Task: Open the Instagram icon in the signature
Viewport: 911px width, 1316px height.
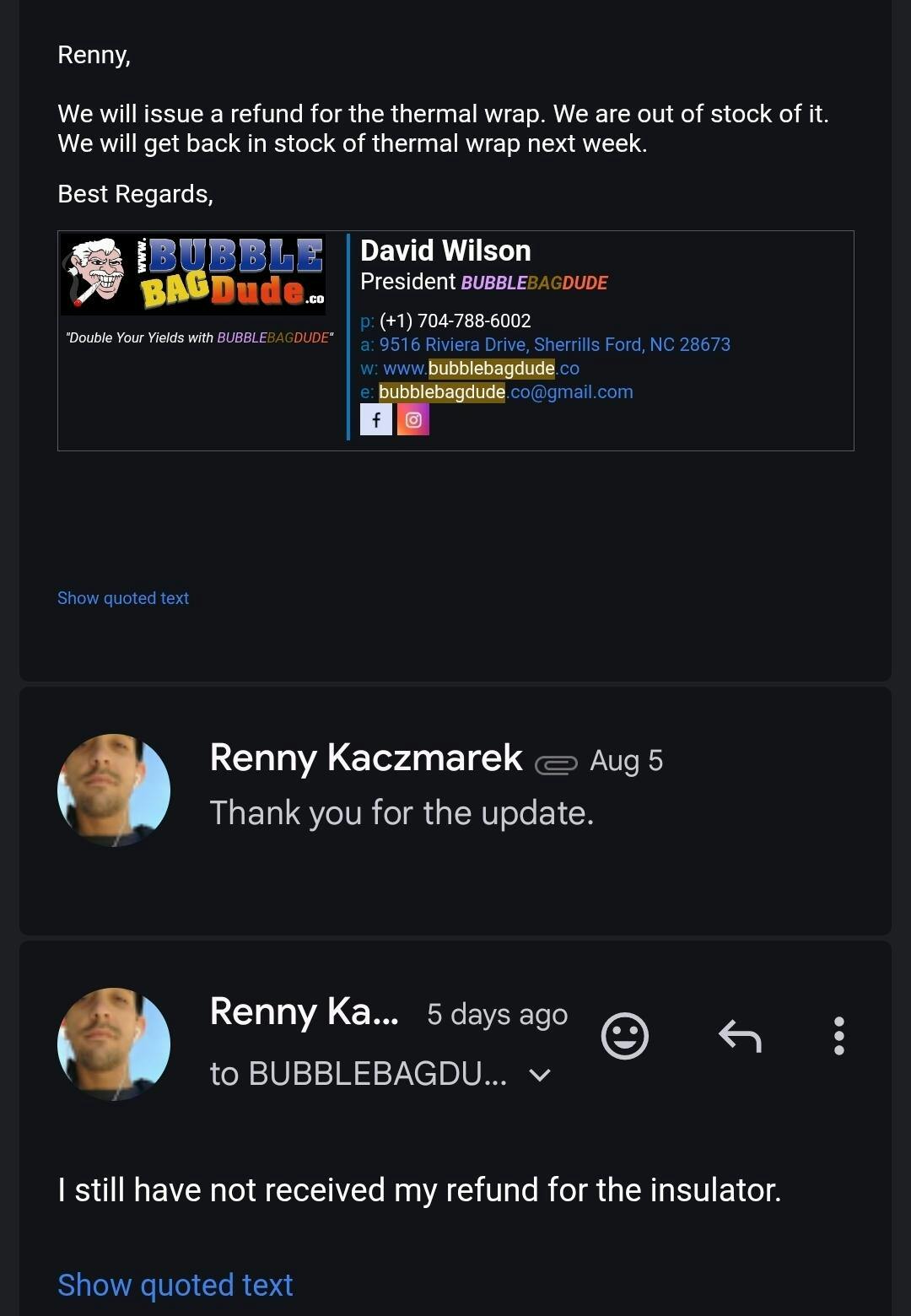Action: point(413,419)
